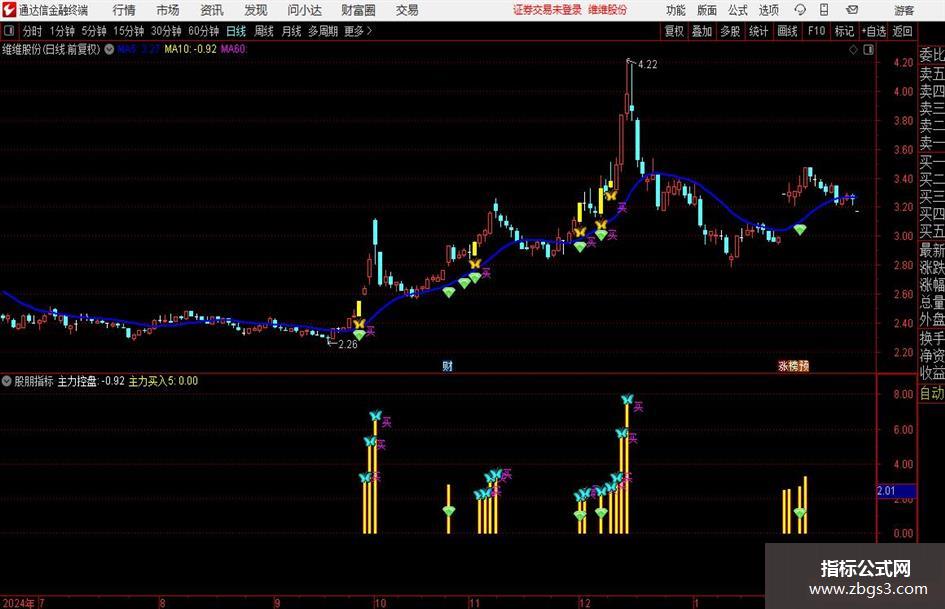Click the 涨榜预 tag on the chart
Image resolution: width=945 pixels, height=609 pixels.
pos(794,366)
